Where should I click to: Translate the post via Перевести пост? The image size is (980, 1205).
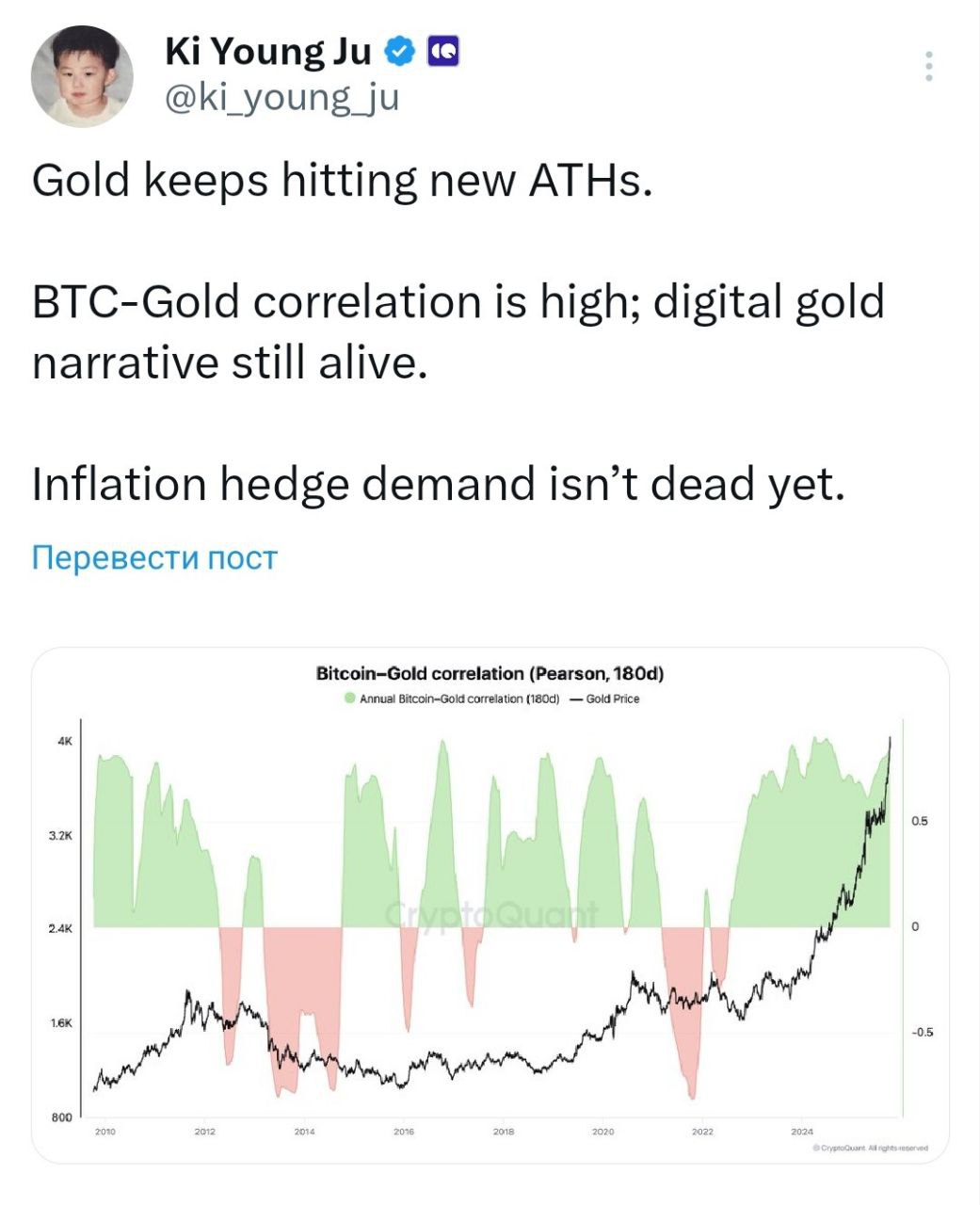pos(154,557)
